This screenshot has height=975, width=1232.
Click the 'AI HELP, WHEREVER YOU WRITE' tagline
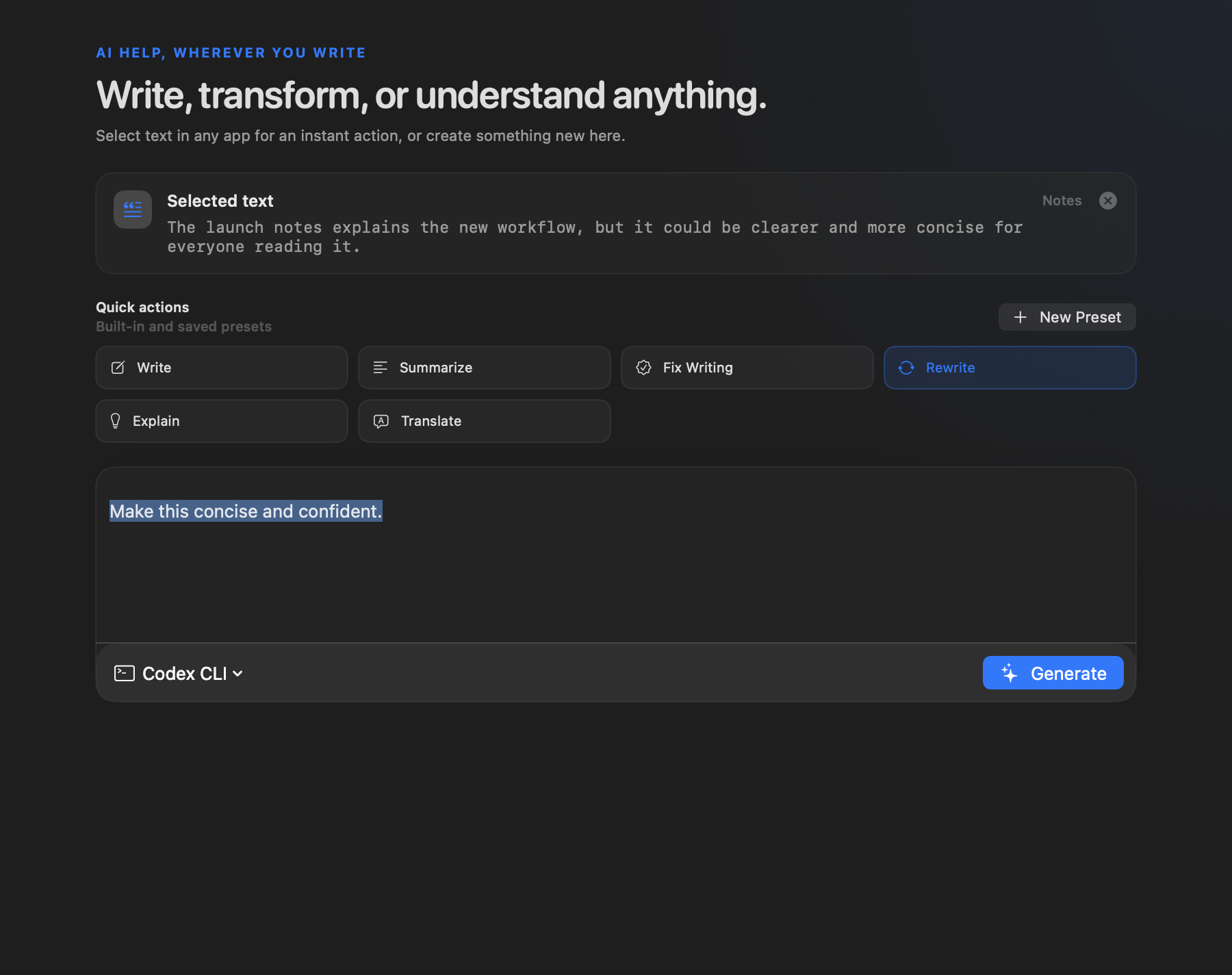(x=231, y=53)
